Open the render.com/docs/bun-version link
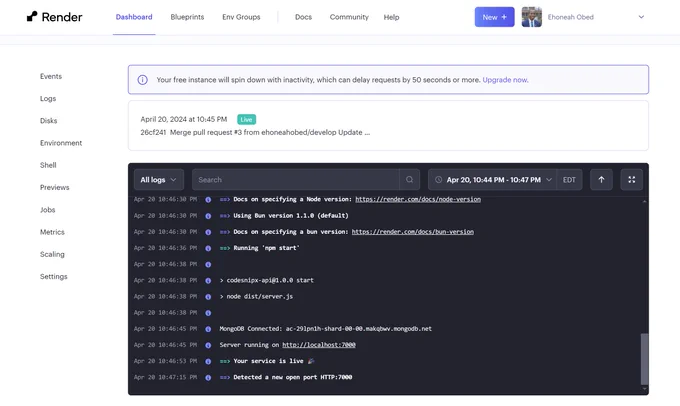This screenshot has width=680, height=406. click(x=412, y=232)
